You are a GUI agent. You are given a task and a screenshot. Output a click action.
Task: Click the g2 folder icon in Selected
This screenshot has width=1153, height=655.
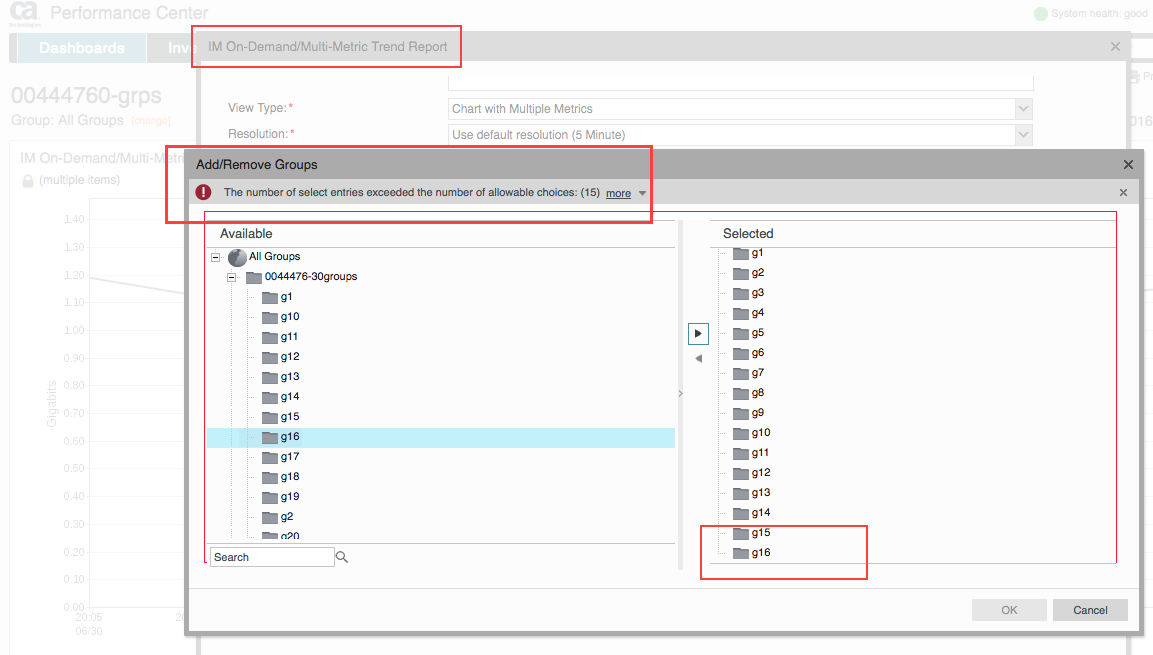click(x=740, y=273)
